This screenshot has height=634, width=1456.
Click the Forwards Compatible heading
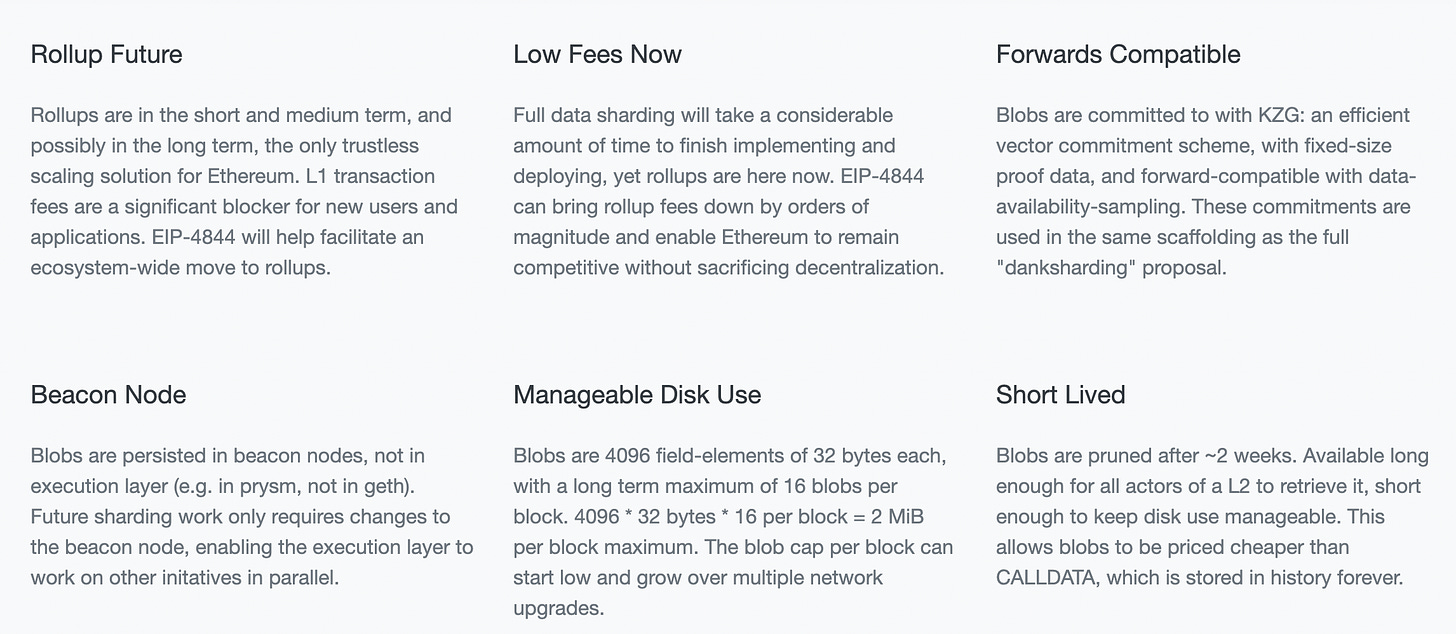[x=1118, y=54]
